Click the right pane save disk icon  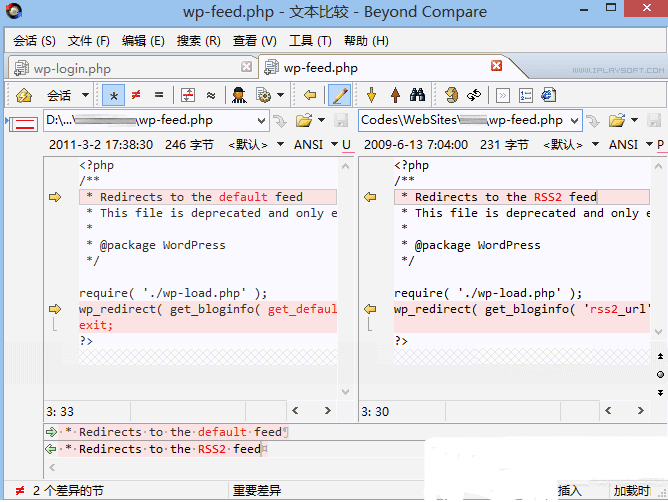(x=654, y=121)
